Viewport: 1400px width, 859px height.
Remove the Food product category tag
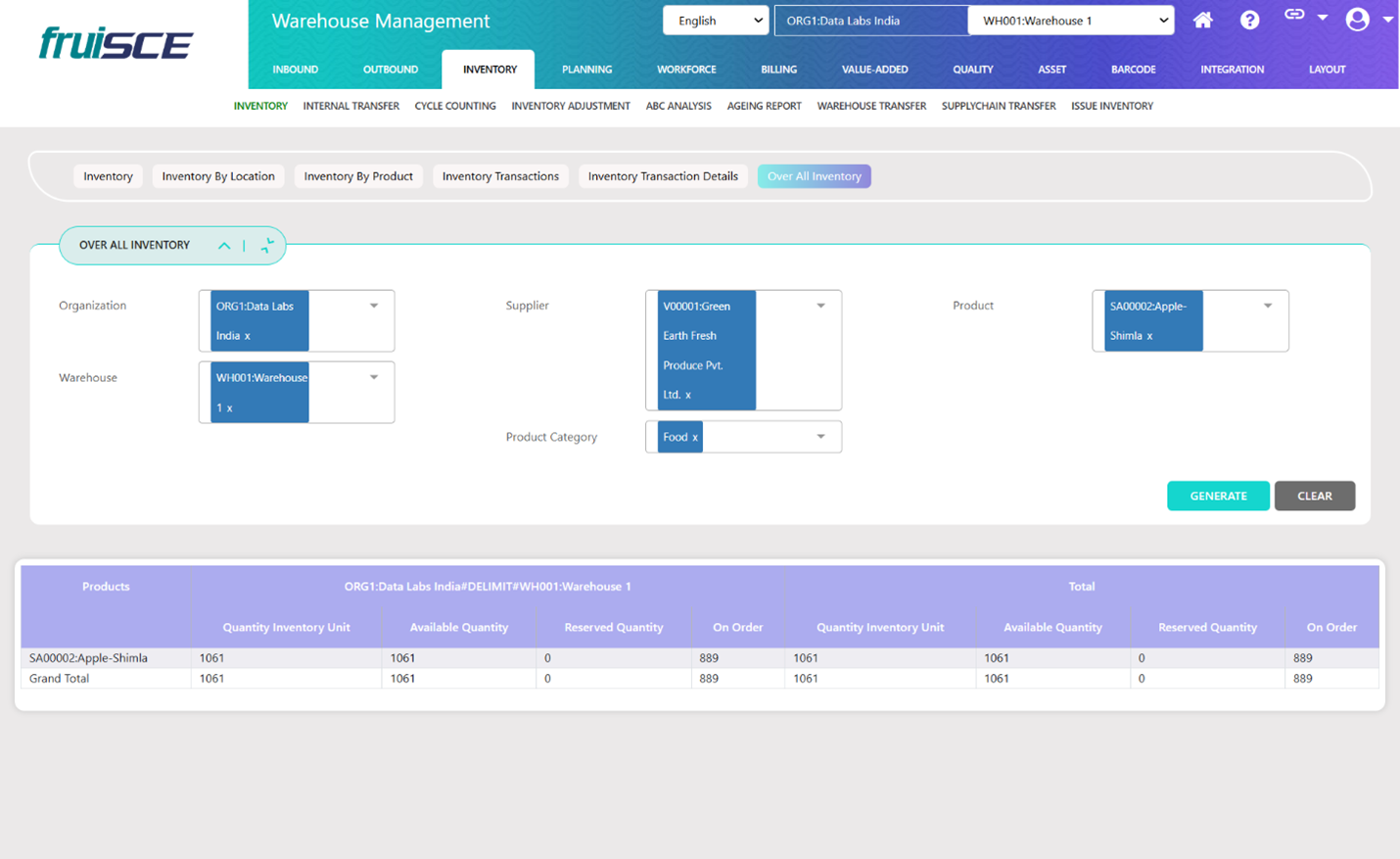pos(695,438)
